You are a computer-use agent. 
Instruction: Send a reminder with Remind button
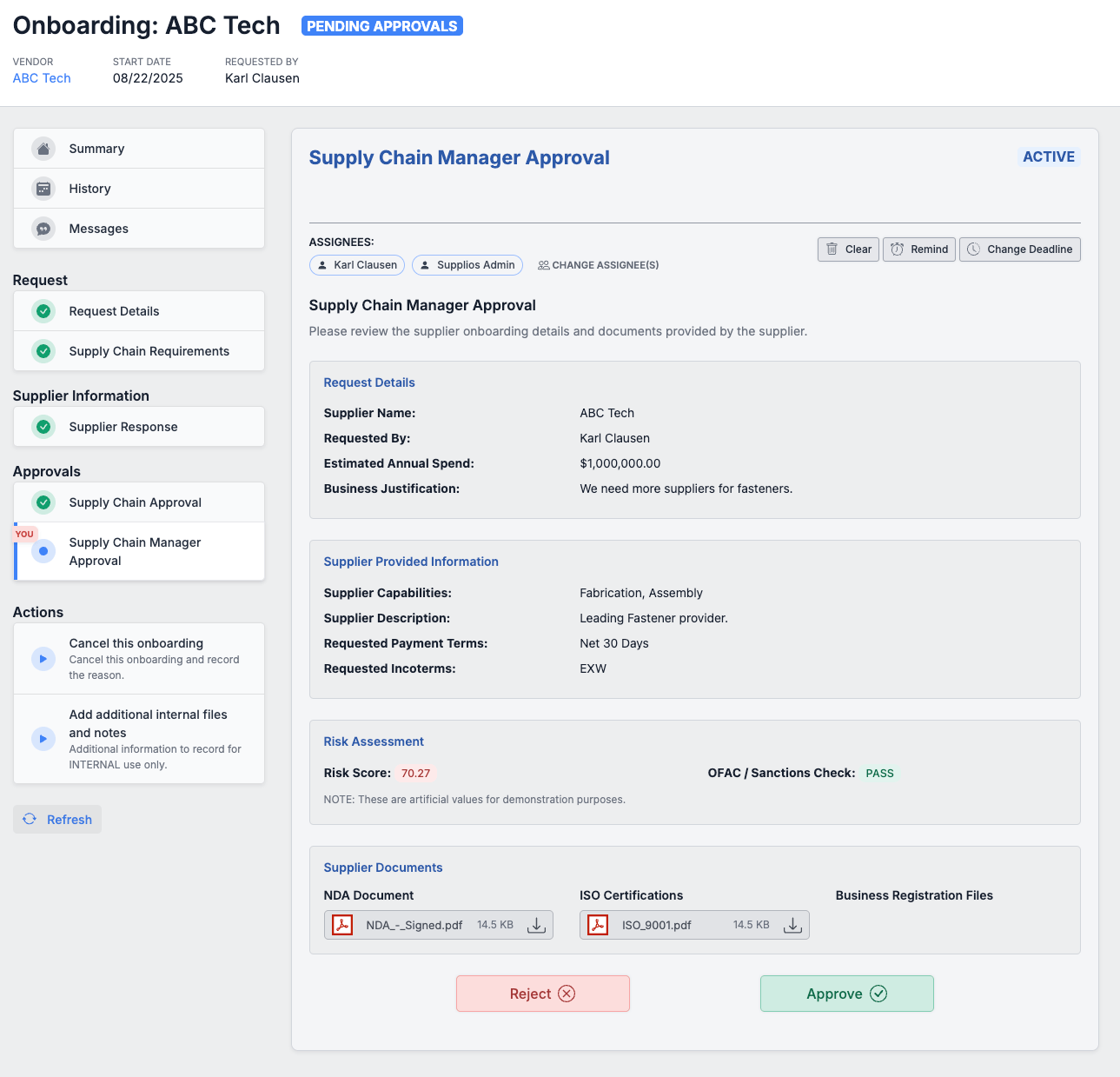[919, 249]
